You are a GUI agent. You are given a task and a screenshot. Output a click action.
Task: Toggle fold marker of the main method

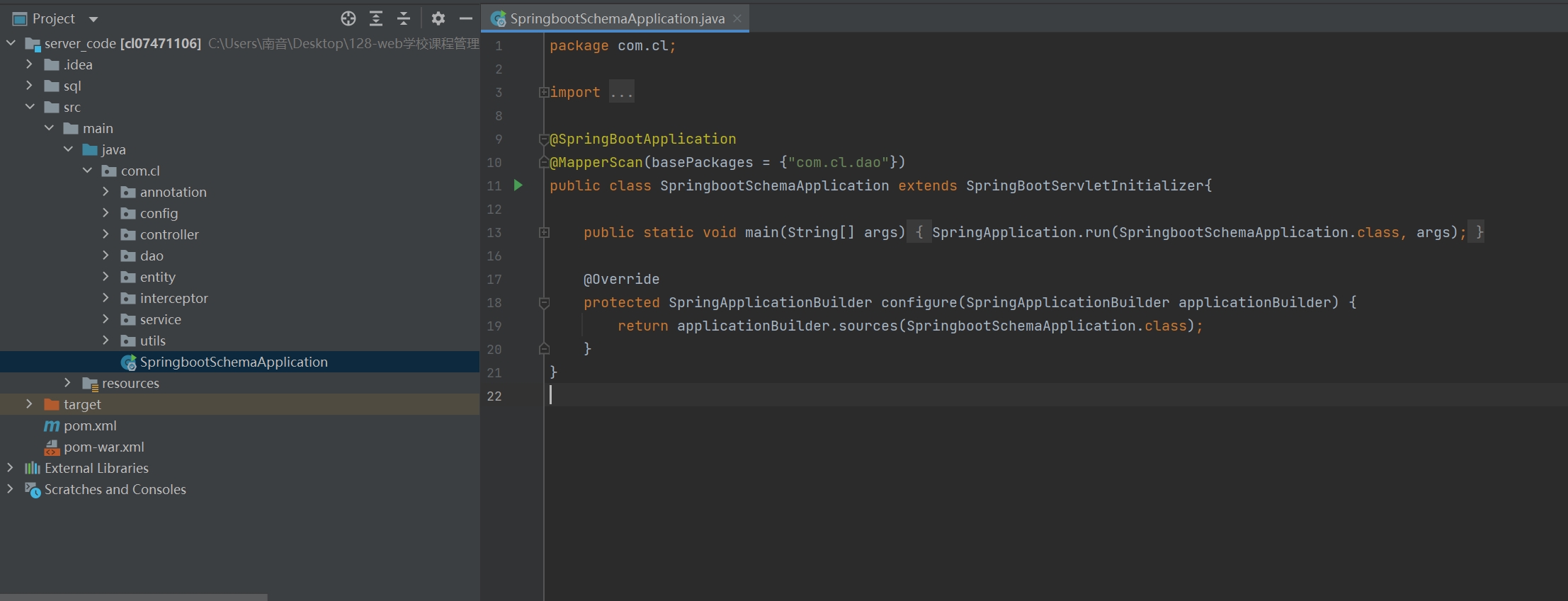tap(544, 232)
